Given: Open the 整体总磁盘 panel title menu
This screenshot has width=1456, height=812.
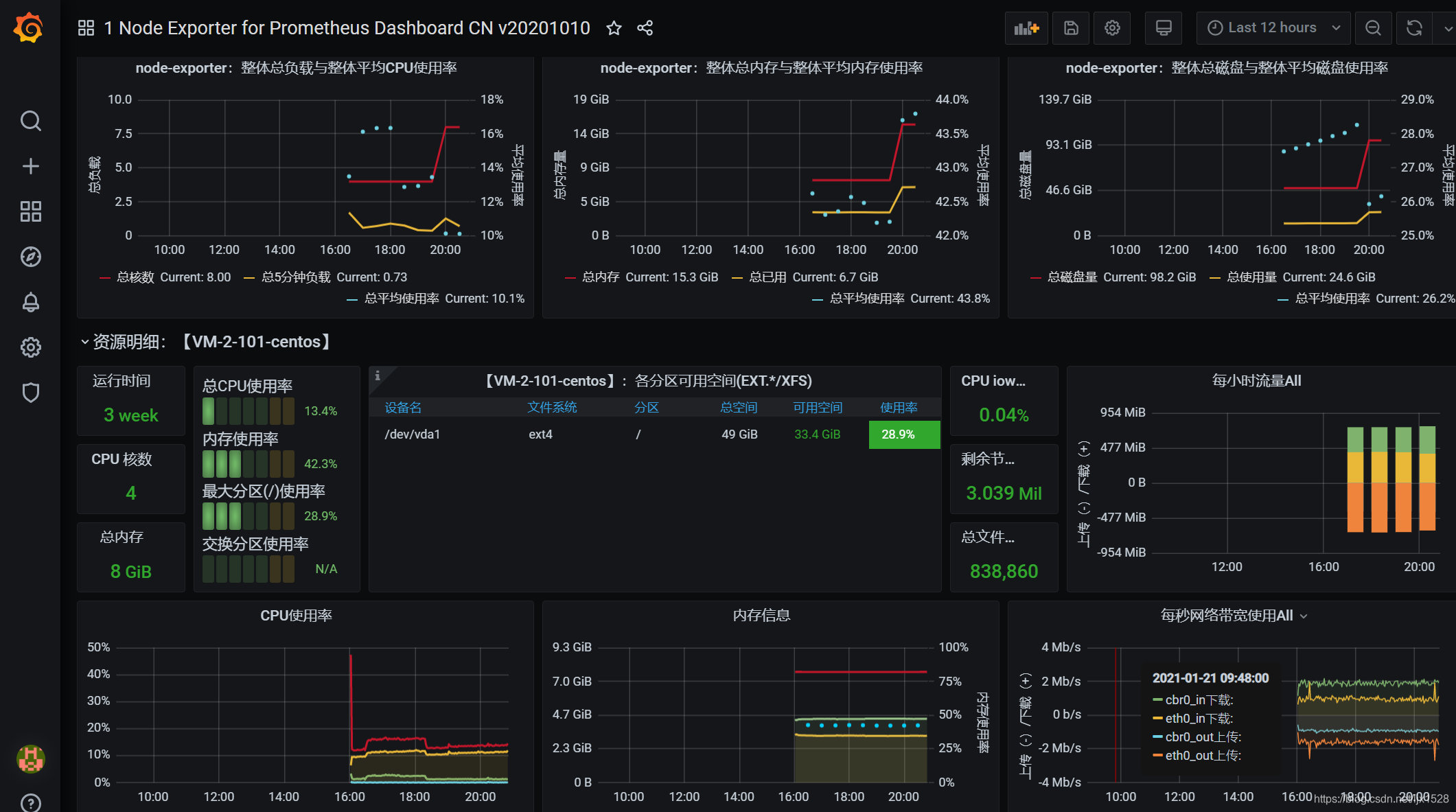Looking at the screenshot, I should [1227, 68].
